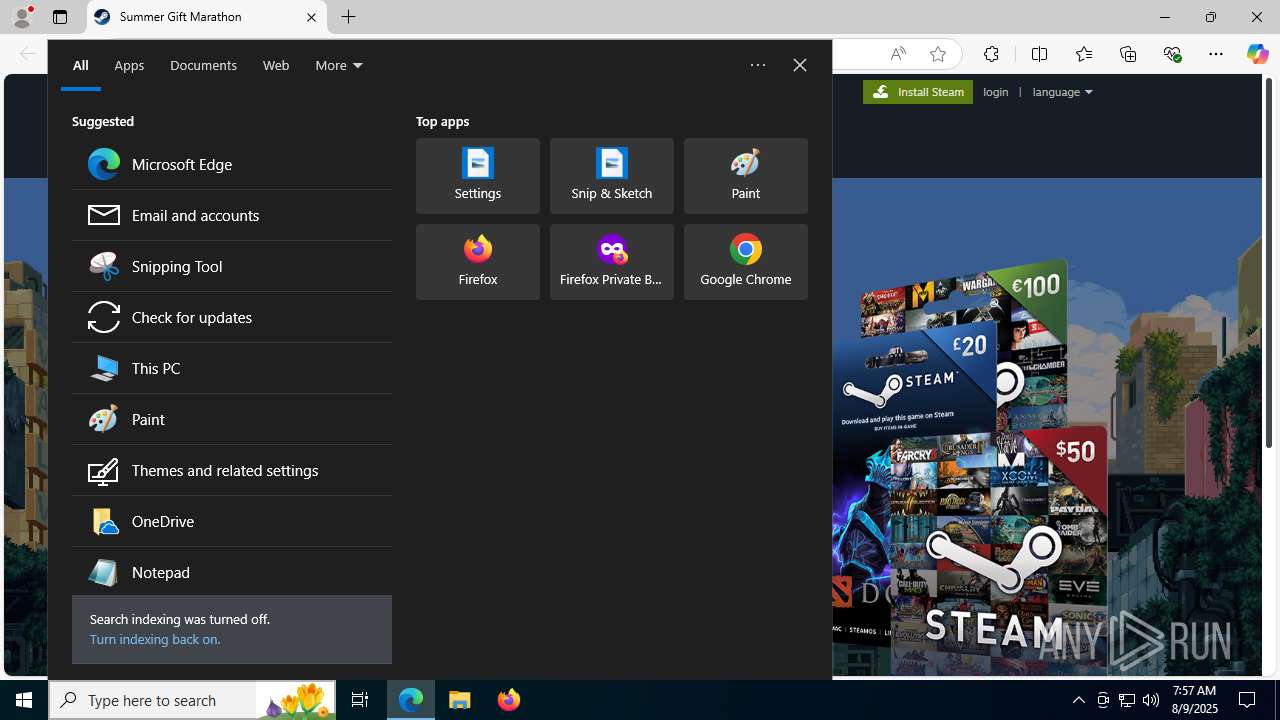Switch to the Web search tab

[x=276, y=66]
